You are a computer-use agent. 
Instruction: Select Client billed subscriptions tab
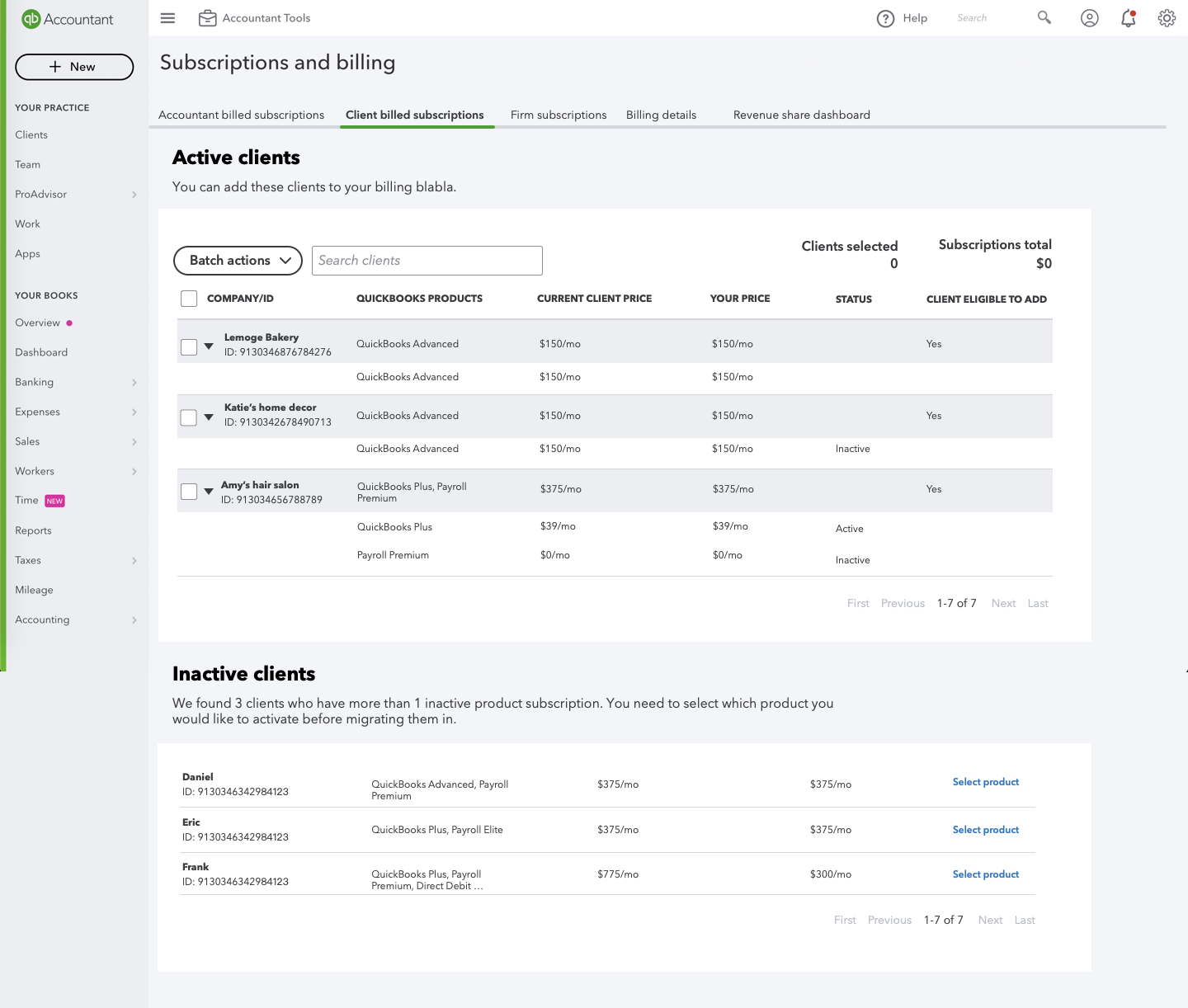pyautogui.click(x=415, y=115)
